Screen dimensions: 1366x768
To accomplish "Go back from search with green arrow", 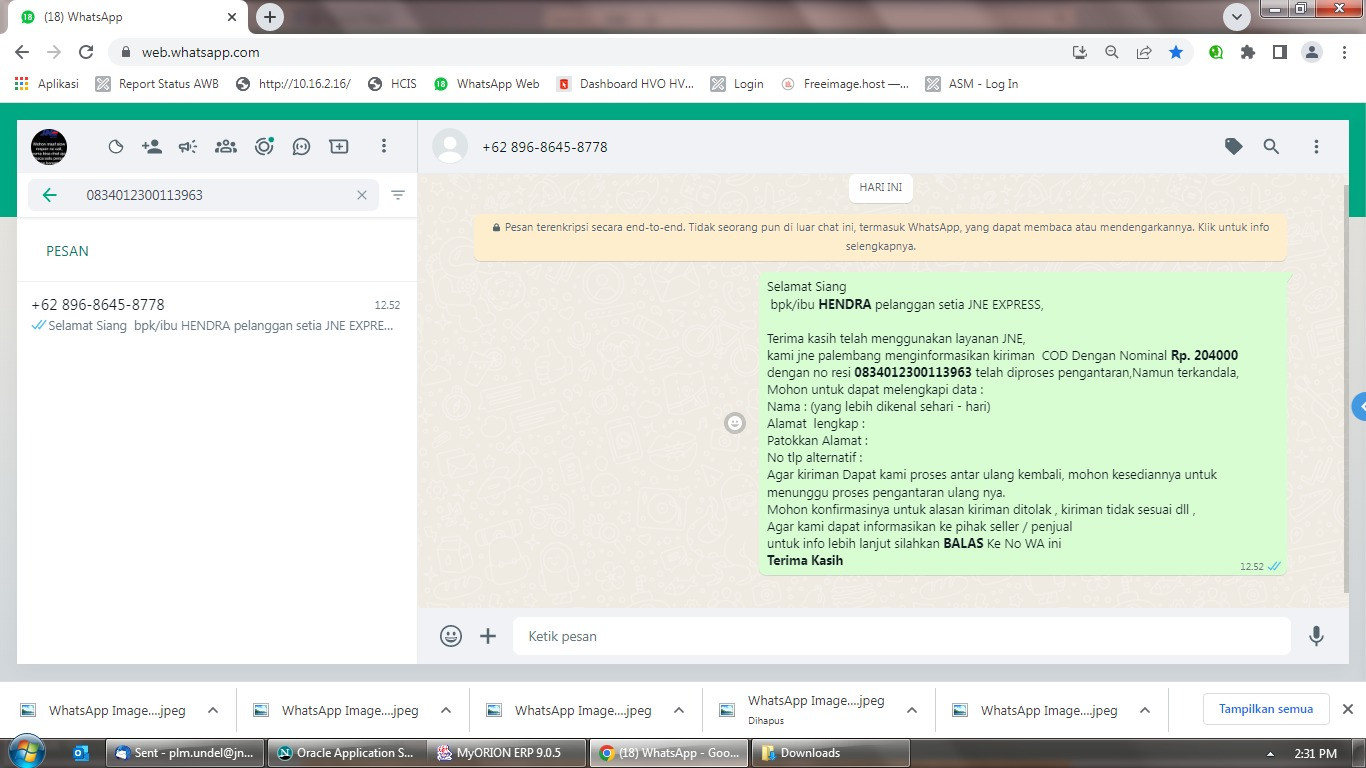I will click(50, 195).
